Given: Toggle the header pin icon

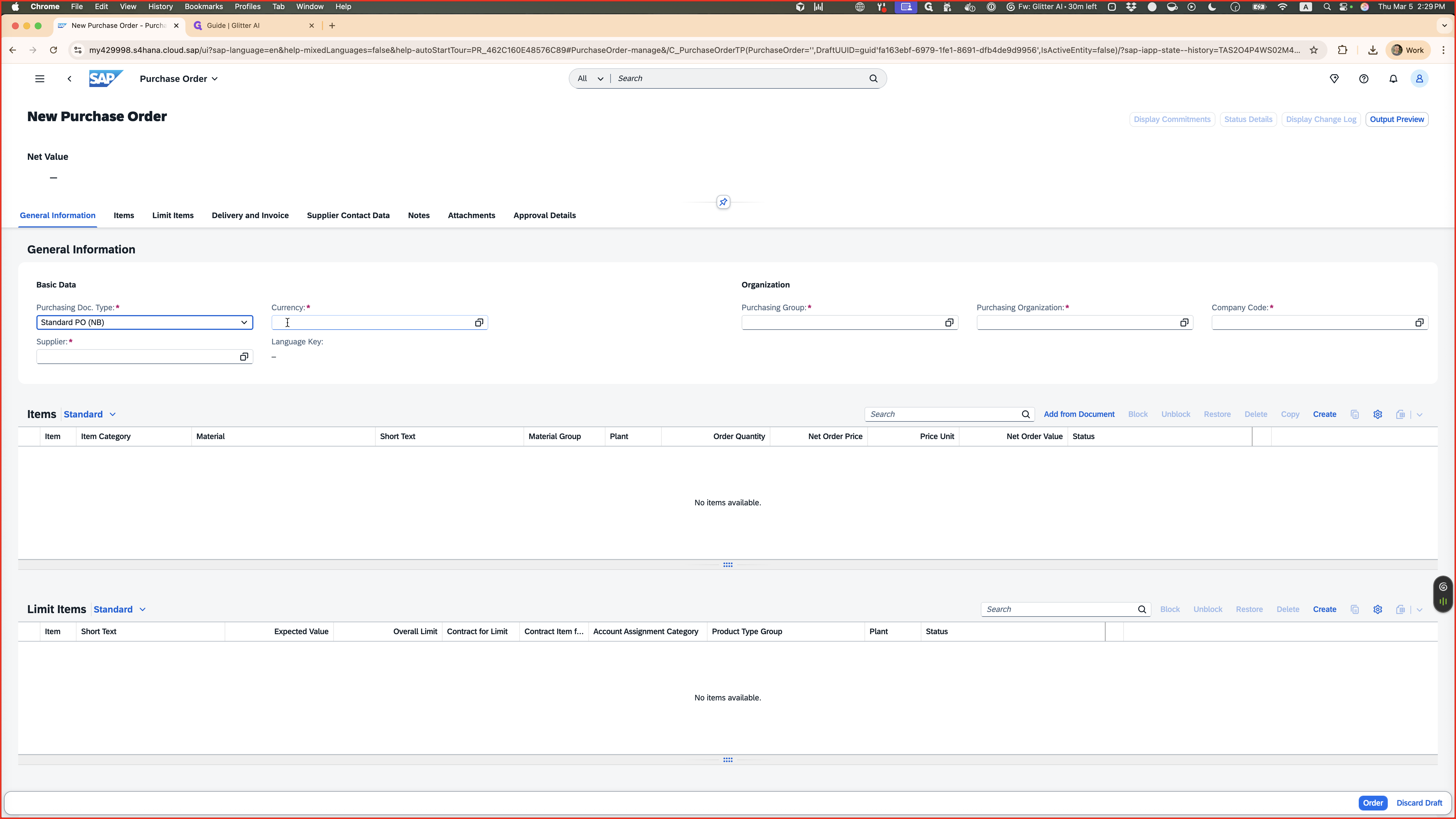Looking at the screenshot, I should click(723, 202).
